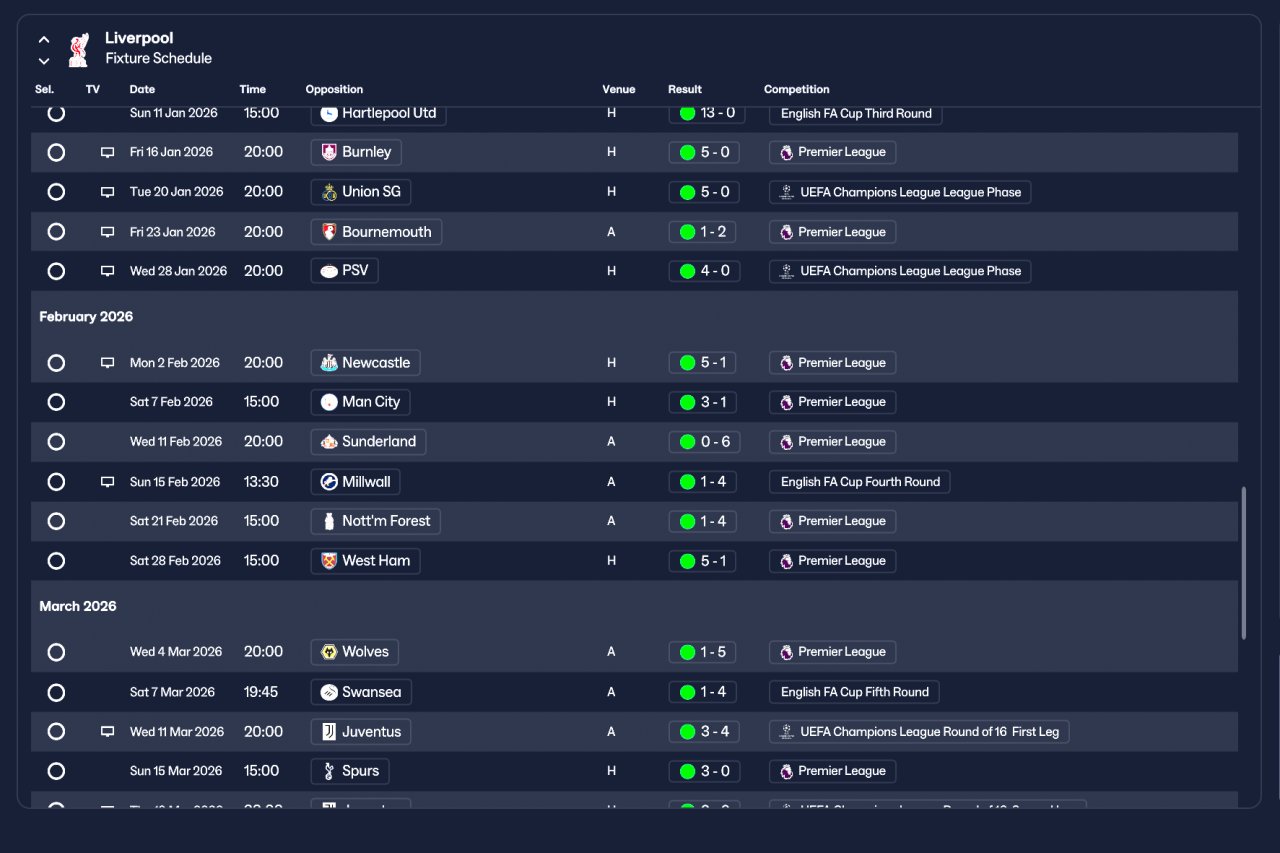Click the green result dot on Spurs row
The width and height of the screenshot is (1280, 853).
[687, 771]
